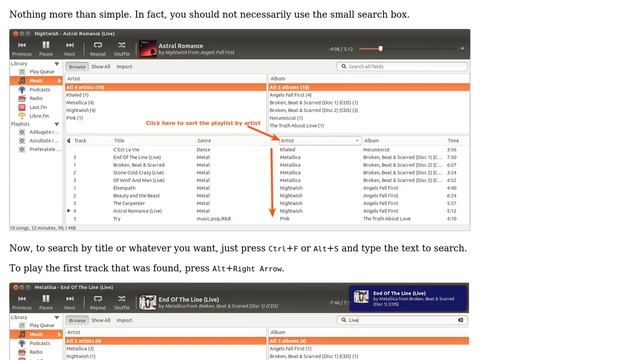Open Astral Romance album cover thumbnail
This screenshot has width=640, height=360.
click(147, 49)
